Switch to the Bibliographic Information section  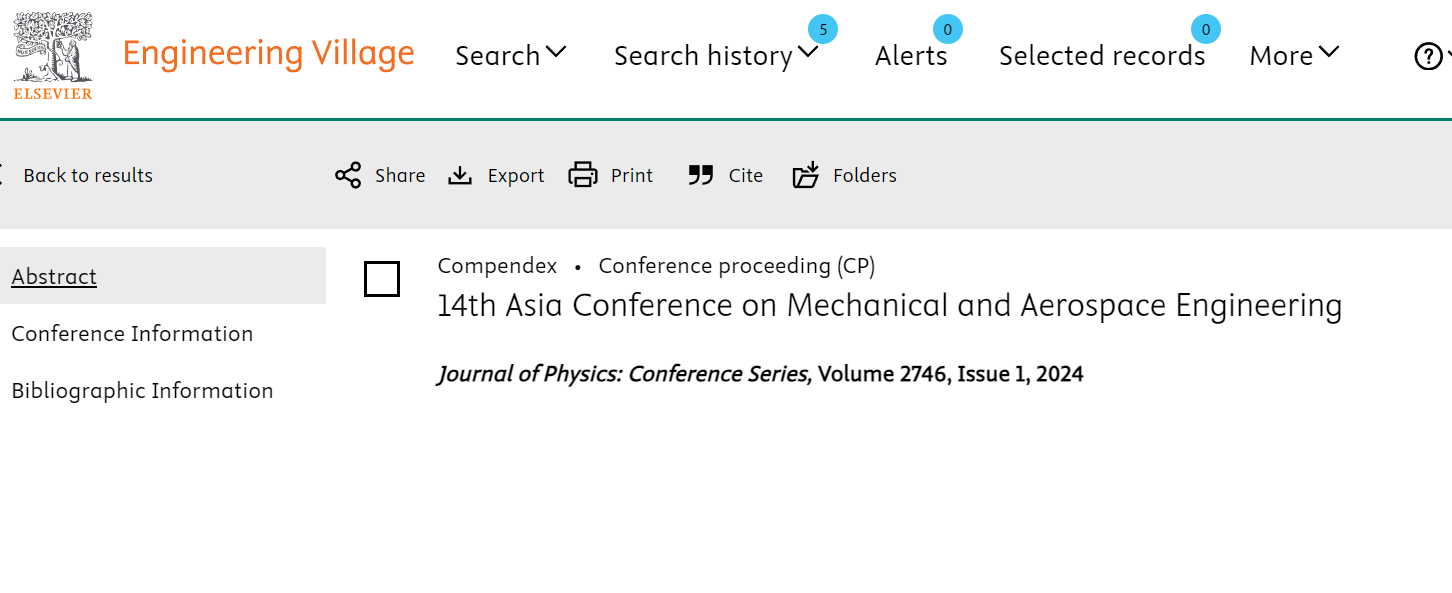(x=142, y=390)
